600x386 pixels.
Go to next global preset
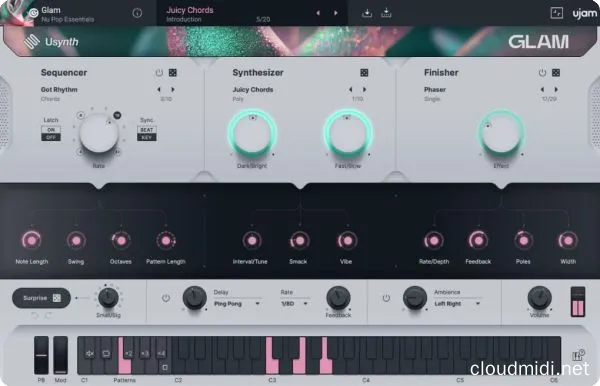336,13
